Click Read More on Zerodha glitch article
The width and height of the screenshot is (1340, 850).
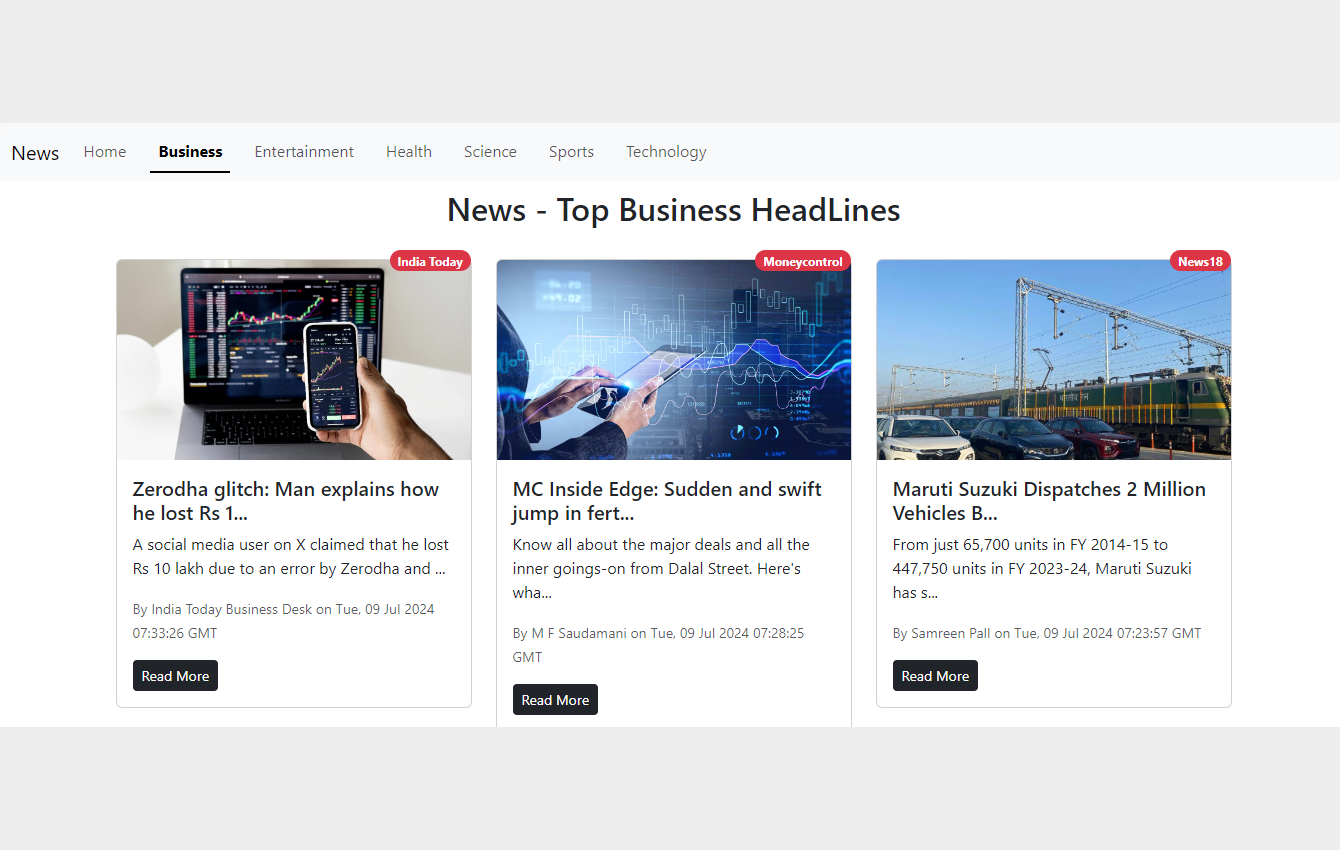175,676
